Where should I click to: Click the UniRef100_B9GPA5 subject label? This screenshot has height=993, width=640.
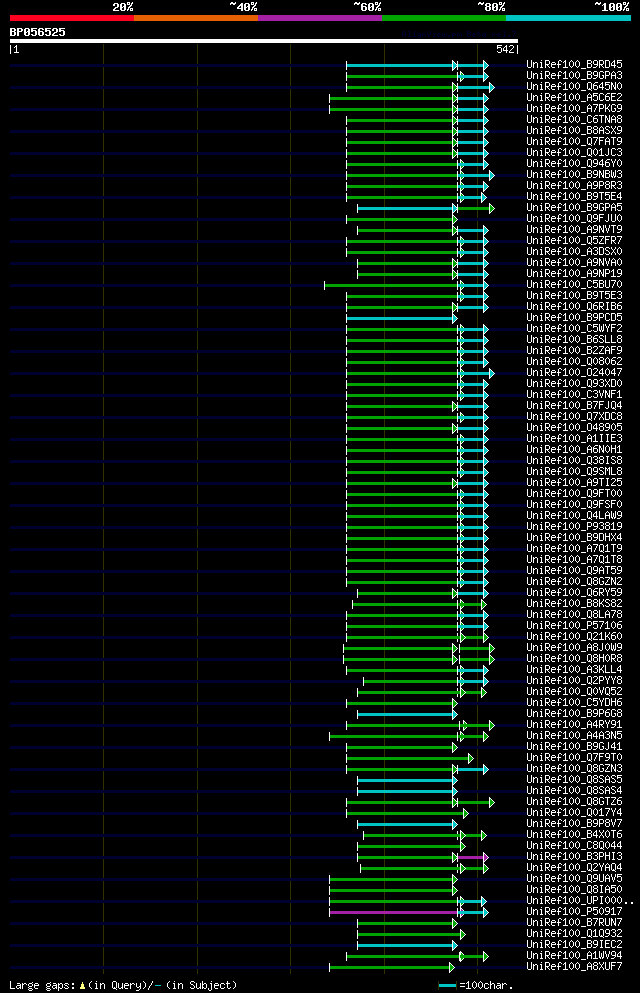point(574,208)
